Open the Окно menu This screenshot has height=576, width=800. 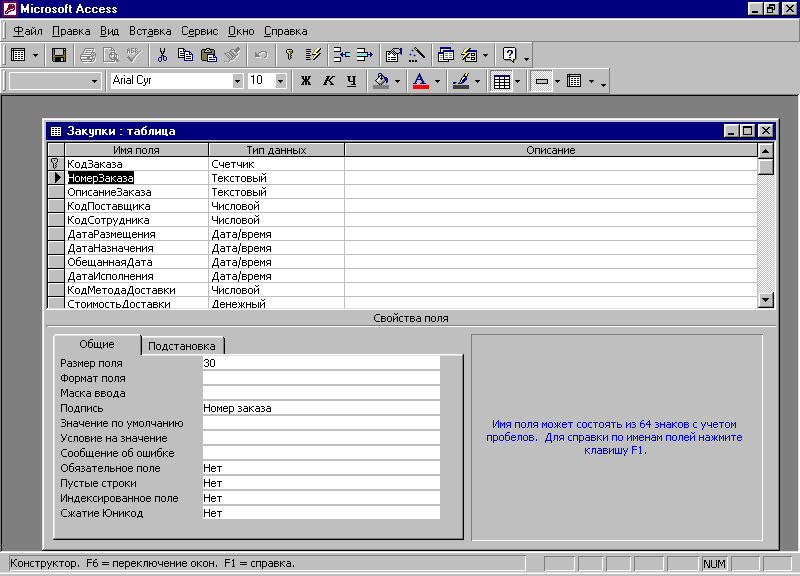click(241, 31)
